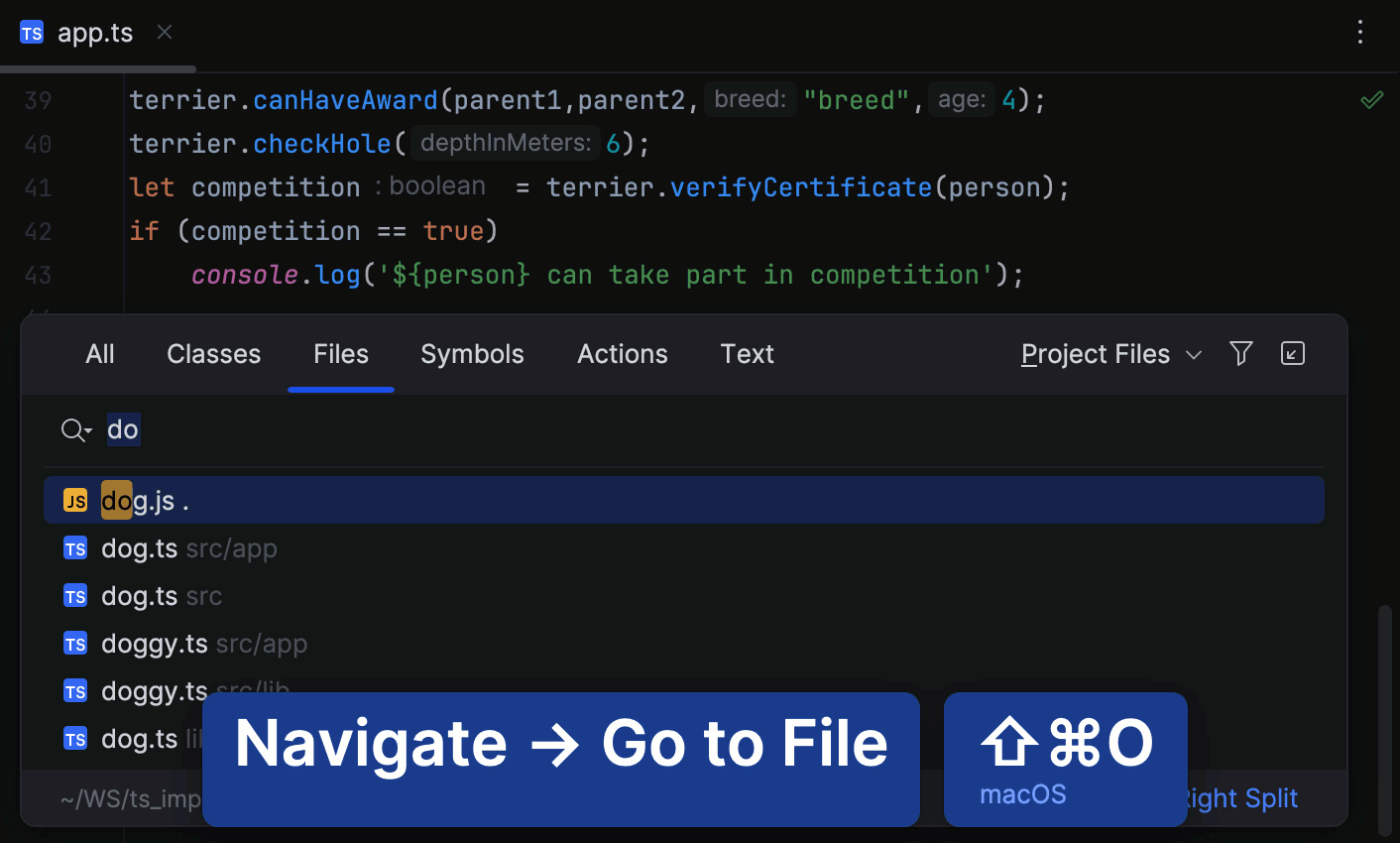The height and width of the screenshot is (843, 1400).
Task: Click the green inspections checkmark
Action: pyautogui.click(x=1371, y=99)
